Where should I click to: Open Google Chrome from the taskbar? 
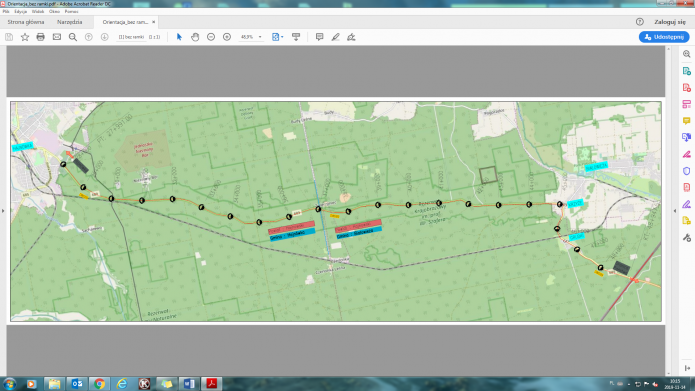(x=99, y=383)
